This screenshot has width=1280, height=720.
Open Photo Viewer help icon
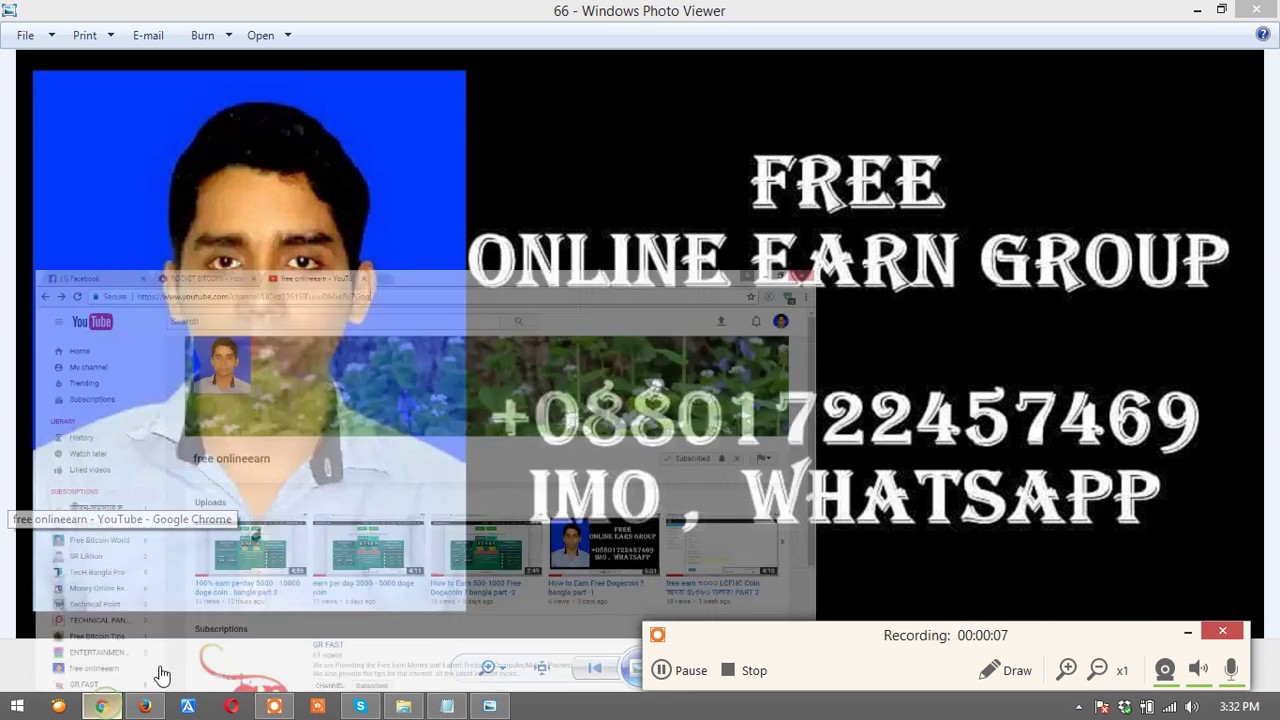(x=1263, y=34)
